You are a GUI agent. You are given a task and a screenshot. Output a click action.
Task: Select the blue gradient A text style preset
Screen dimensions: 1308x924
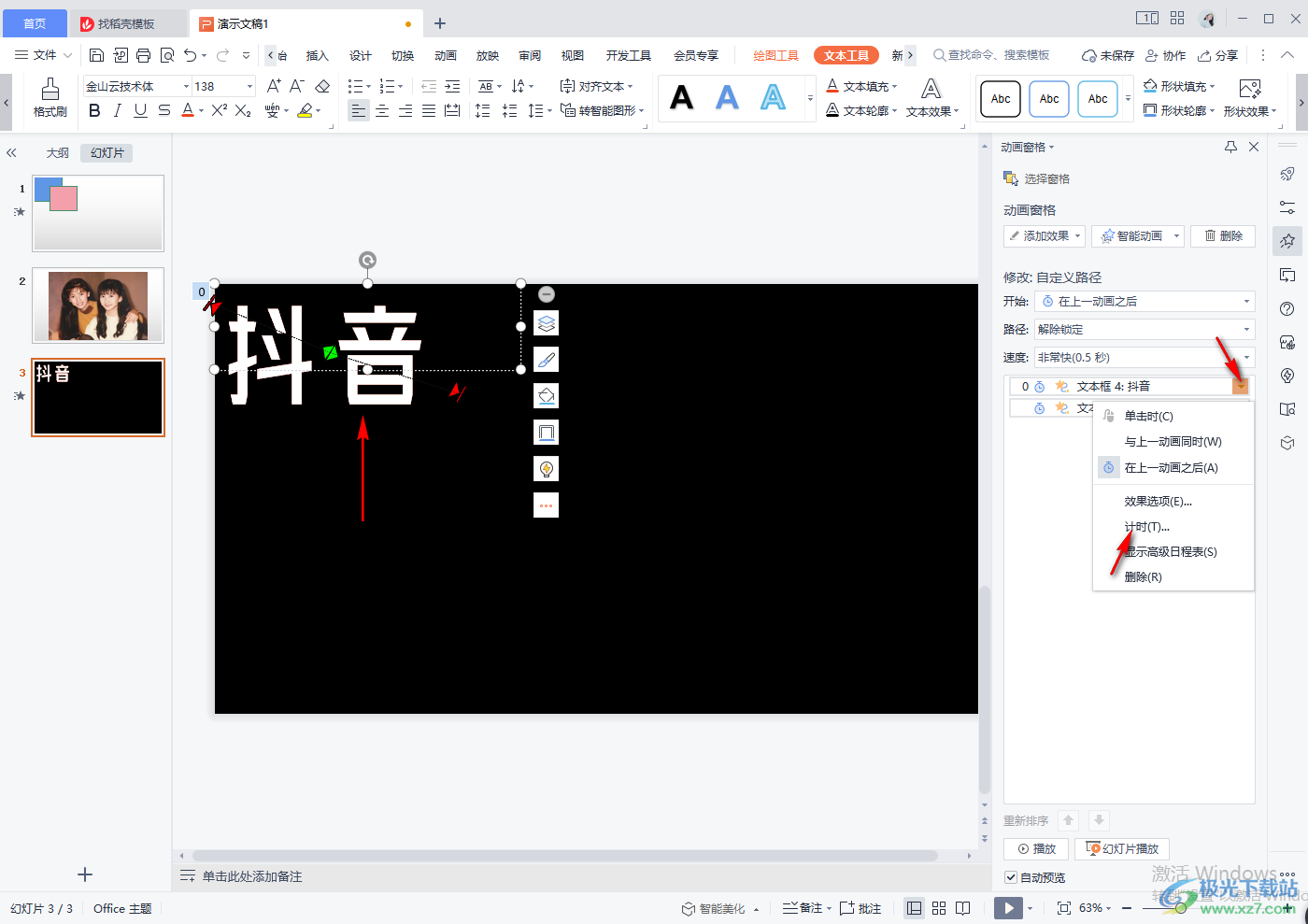(727, 97)
